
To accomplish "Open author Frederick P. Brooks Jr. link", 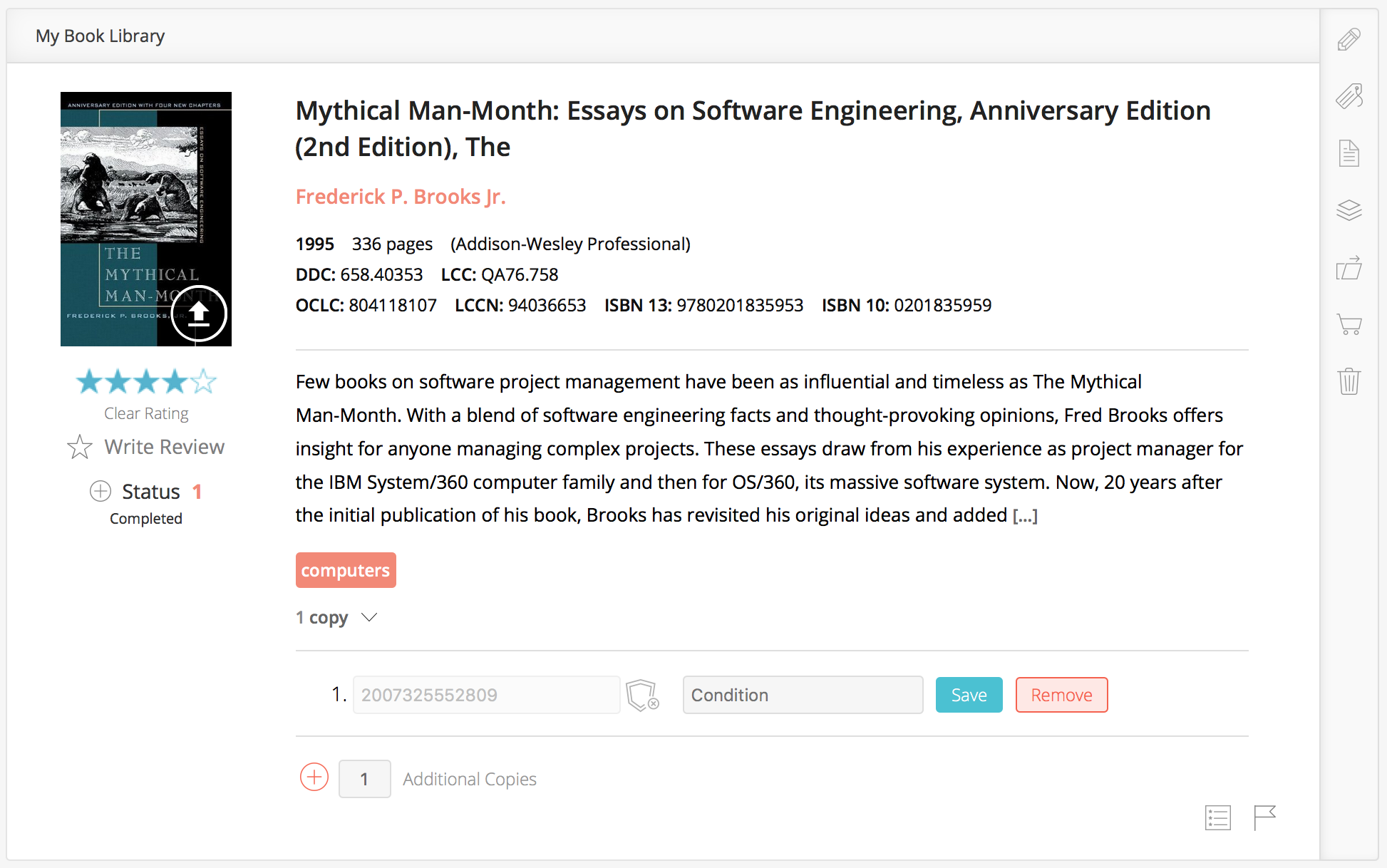I will click(401, 197).
